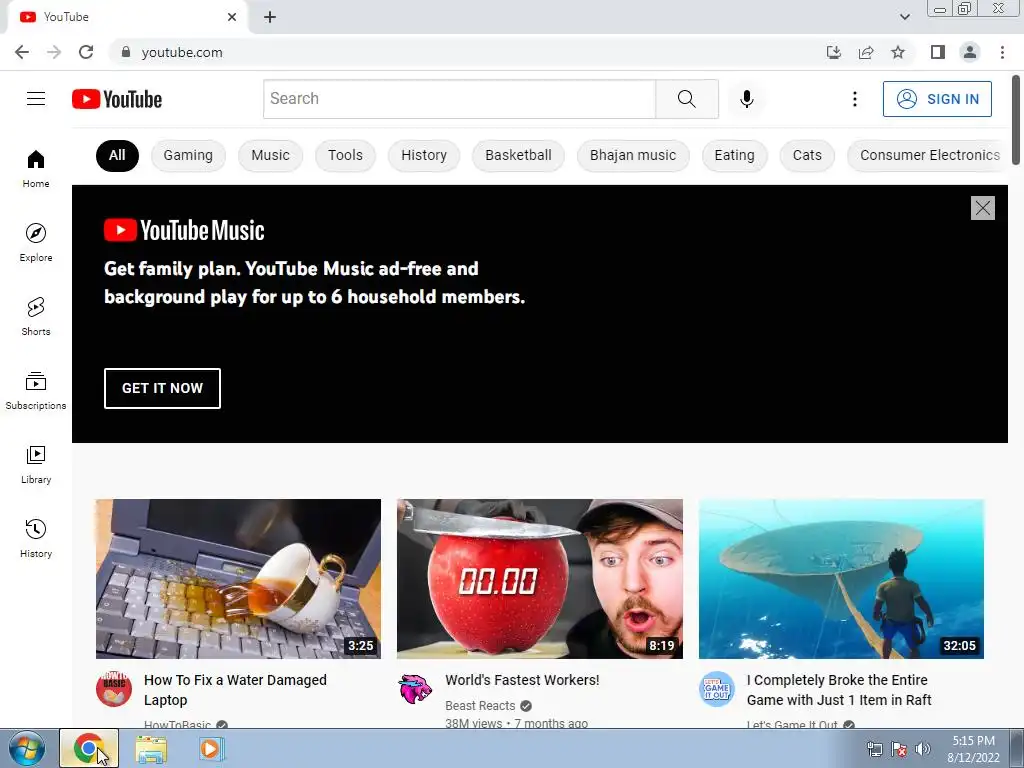Click GET IT NOW button

[x=162, y=388]
